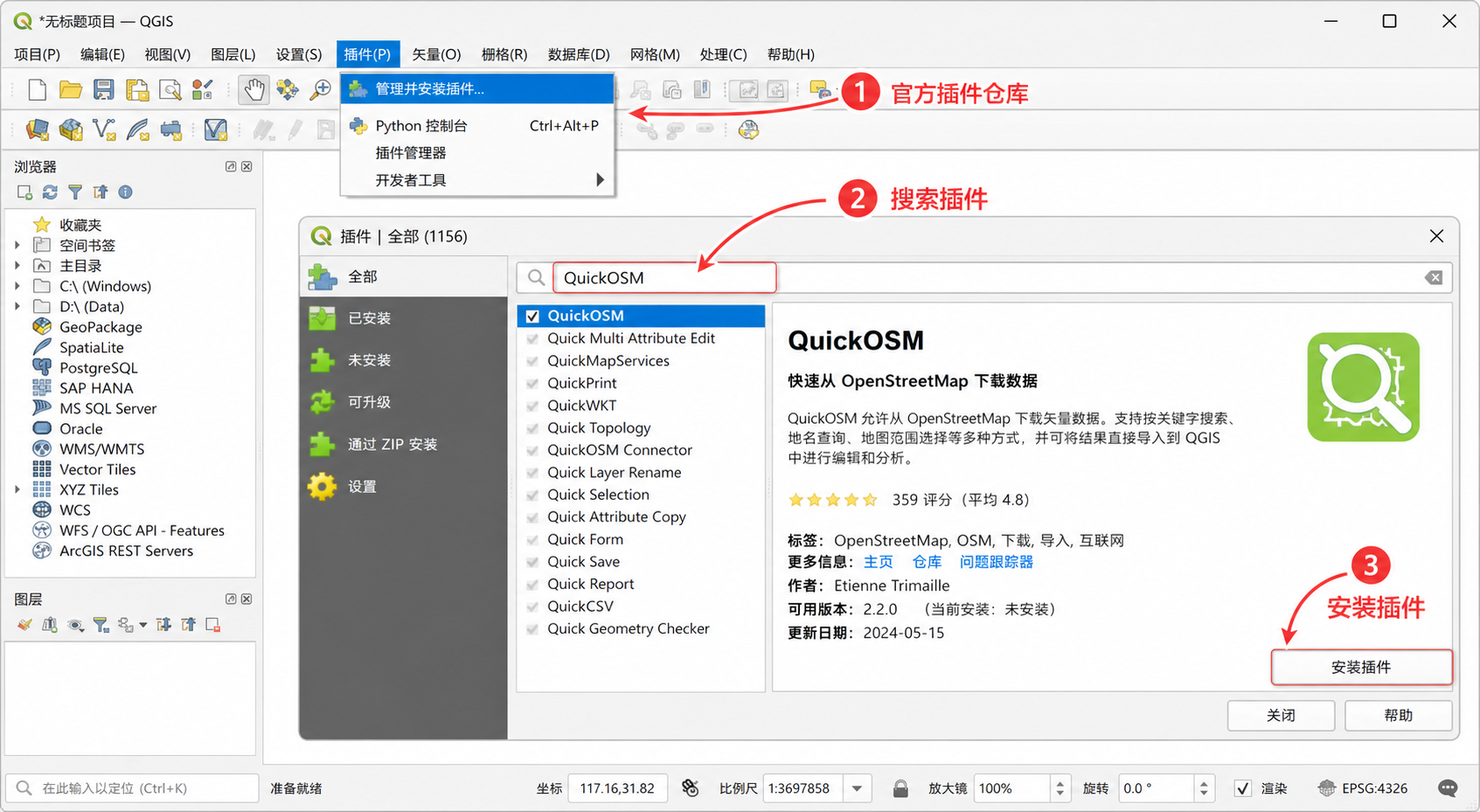Click the 安装插件 button
Screen dimensions: 1480x812
(1361, 667)
